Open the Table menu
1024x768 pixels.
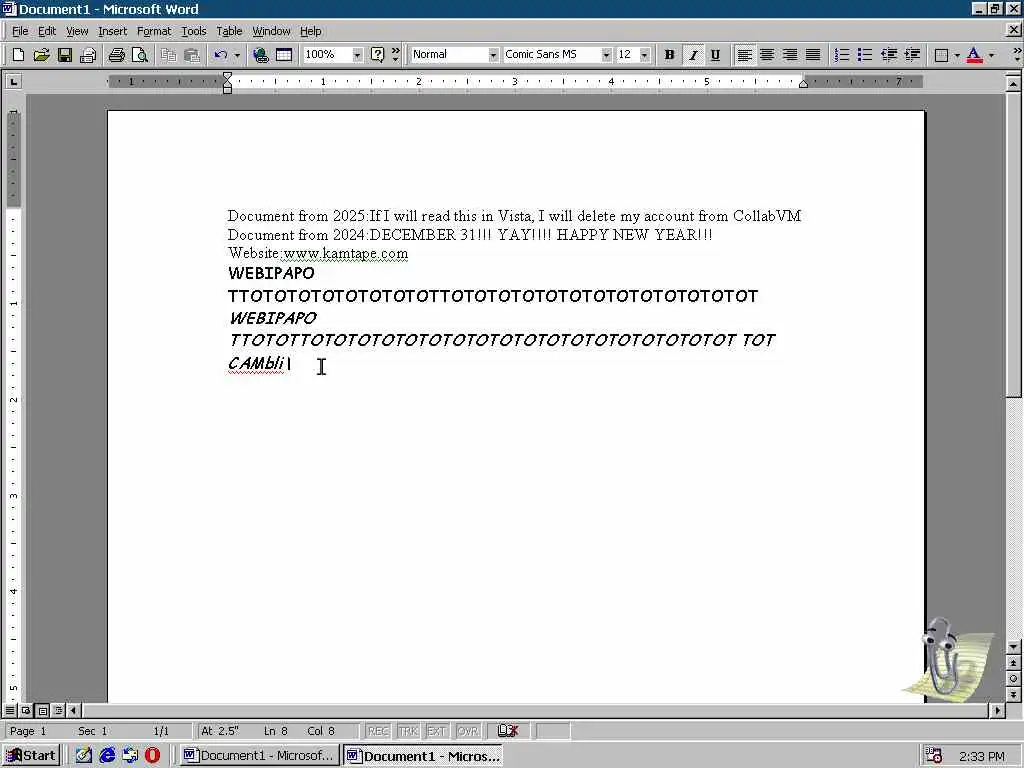[x=229, y=31]
